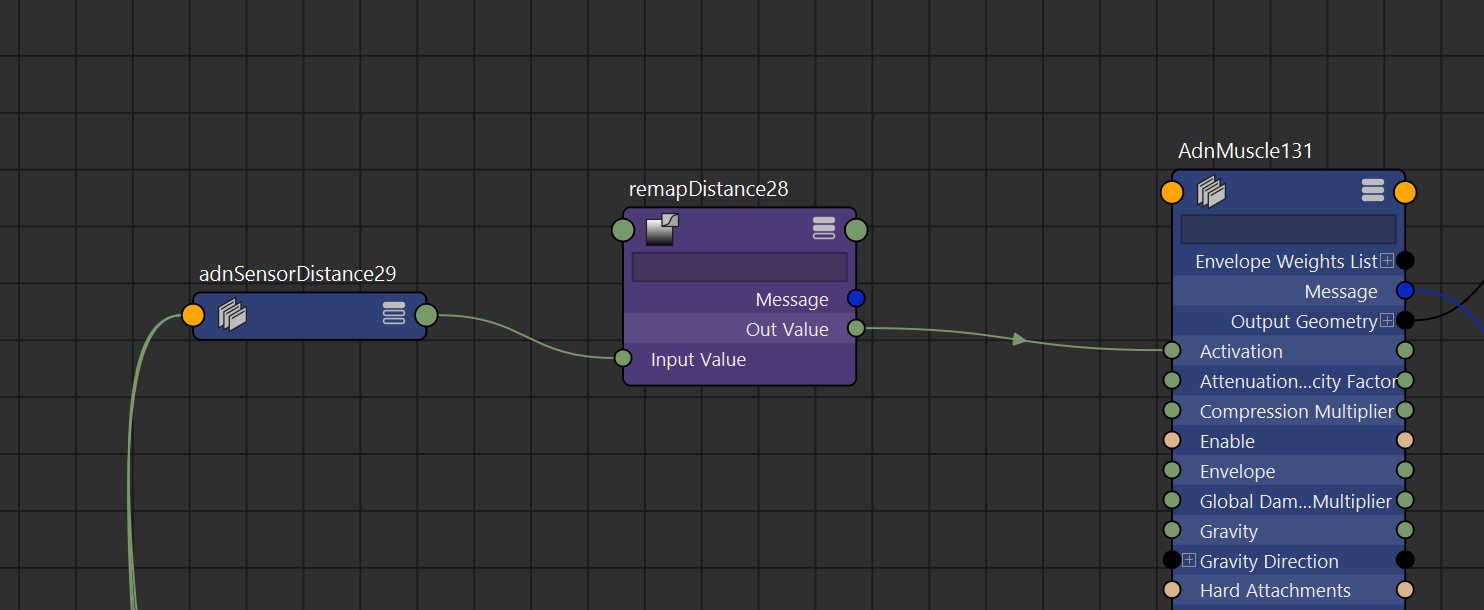
Task: Click the Output Geometry black output port
Action: pos(1405,321)
